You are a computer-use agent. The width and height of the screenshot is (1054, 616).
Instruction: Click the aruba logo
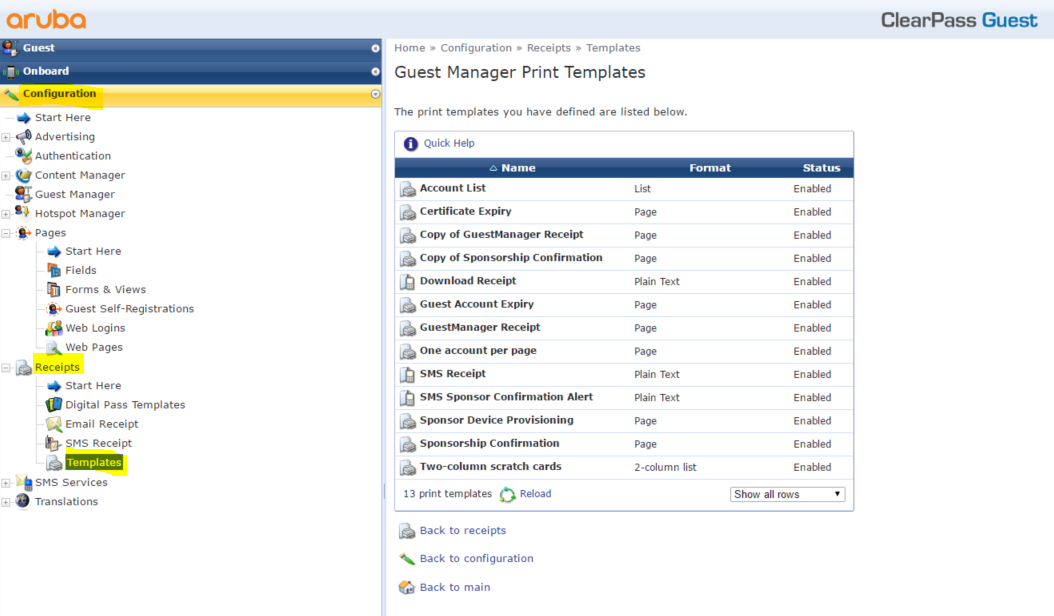(x=46, y=20)
